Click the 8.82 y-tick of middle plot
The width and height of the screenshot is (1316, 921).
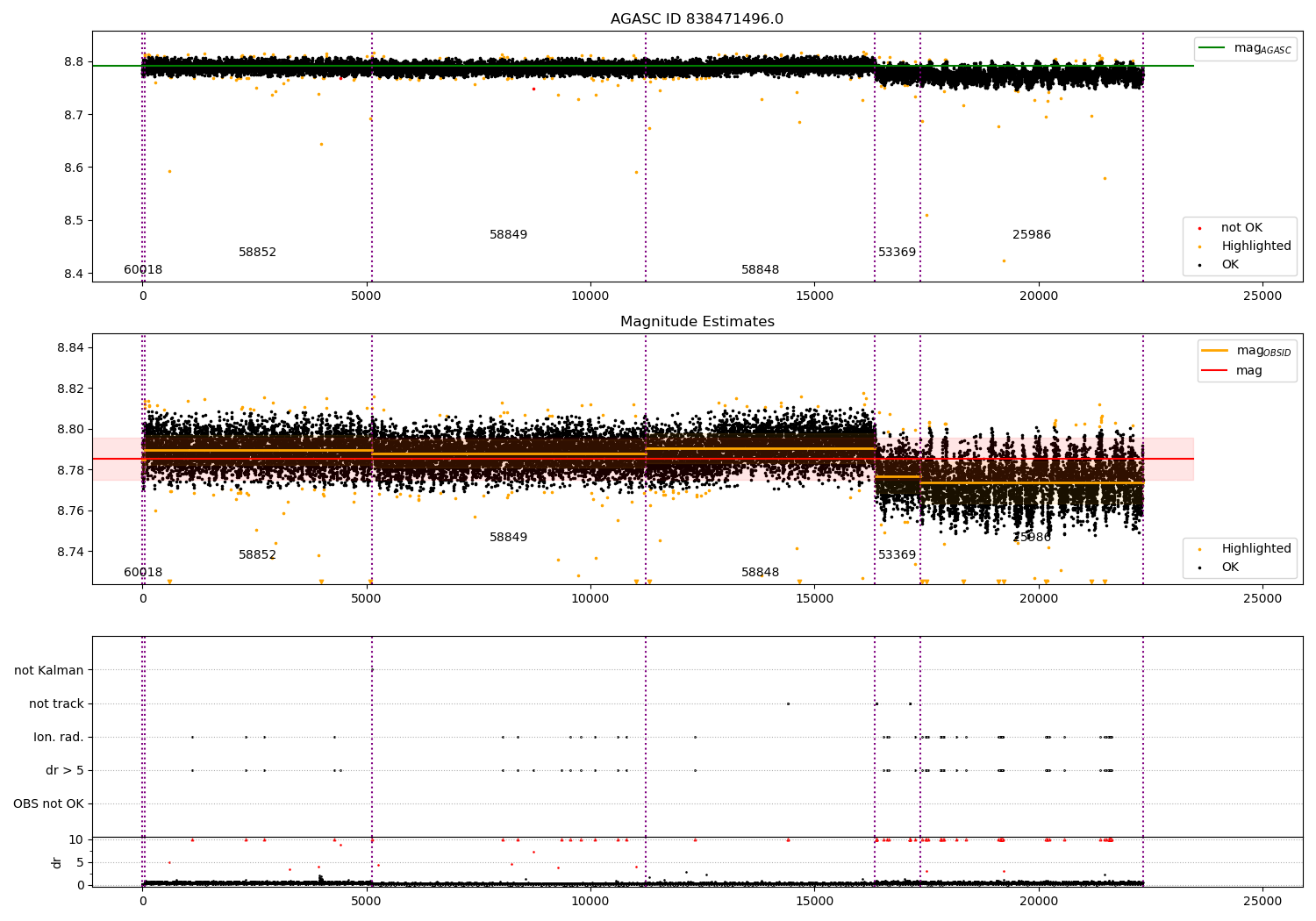point(71,389)
